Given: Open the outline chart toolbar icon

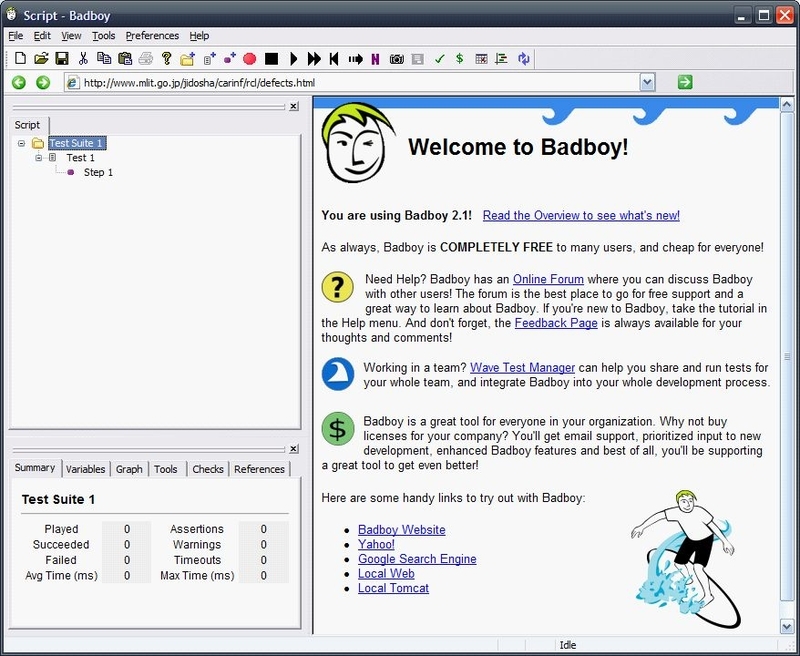Looking at the screenshot, I should (x=502, y=59).
